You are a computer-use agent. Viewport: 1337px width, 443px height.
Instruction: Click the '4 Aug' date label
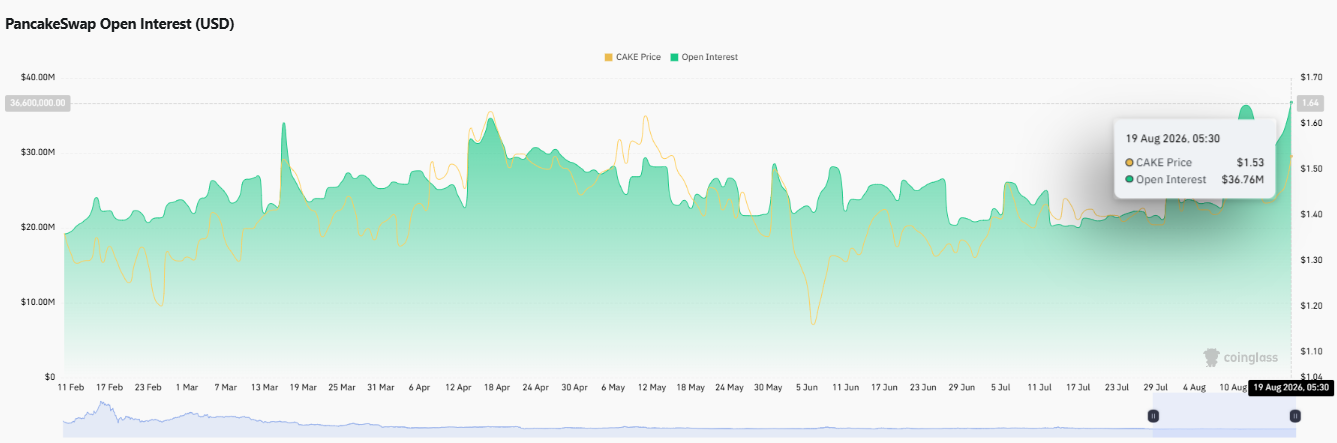pos(1194,386)
